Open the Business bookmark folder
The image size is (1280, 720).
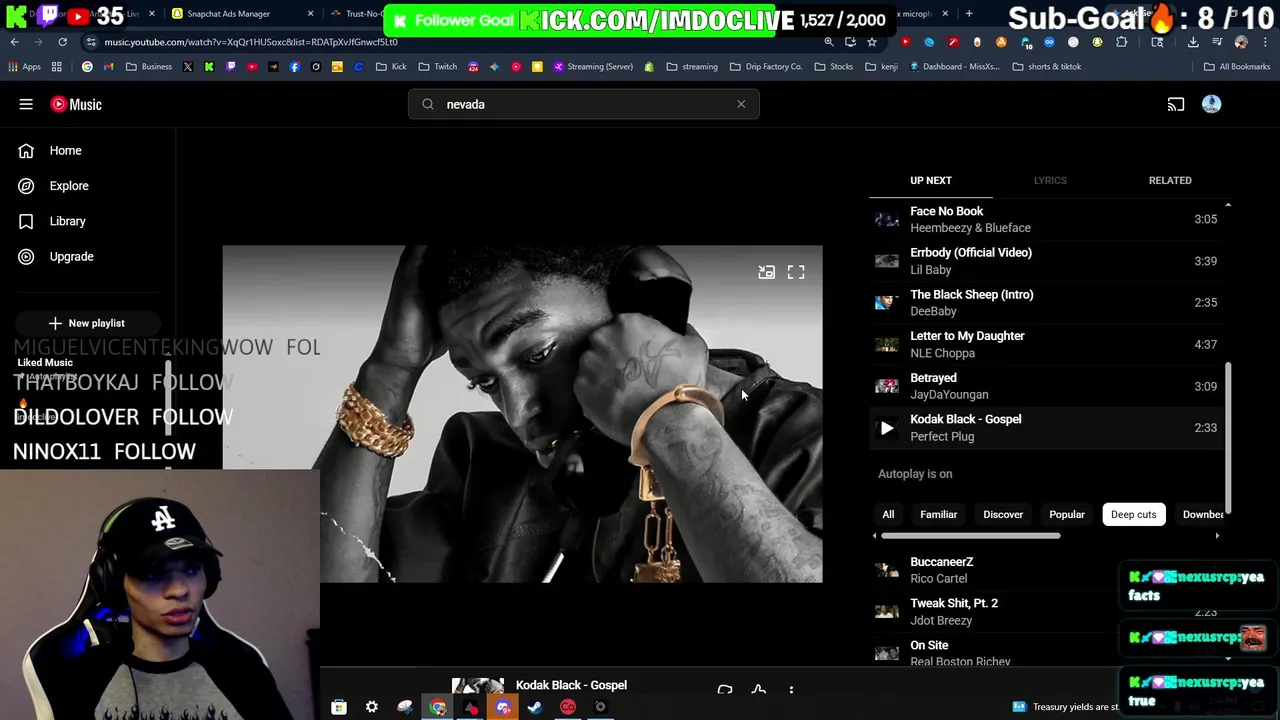(148, 66)
